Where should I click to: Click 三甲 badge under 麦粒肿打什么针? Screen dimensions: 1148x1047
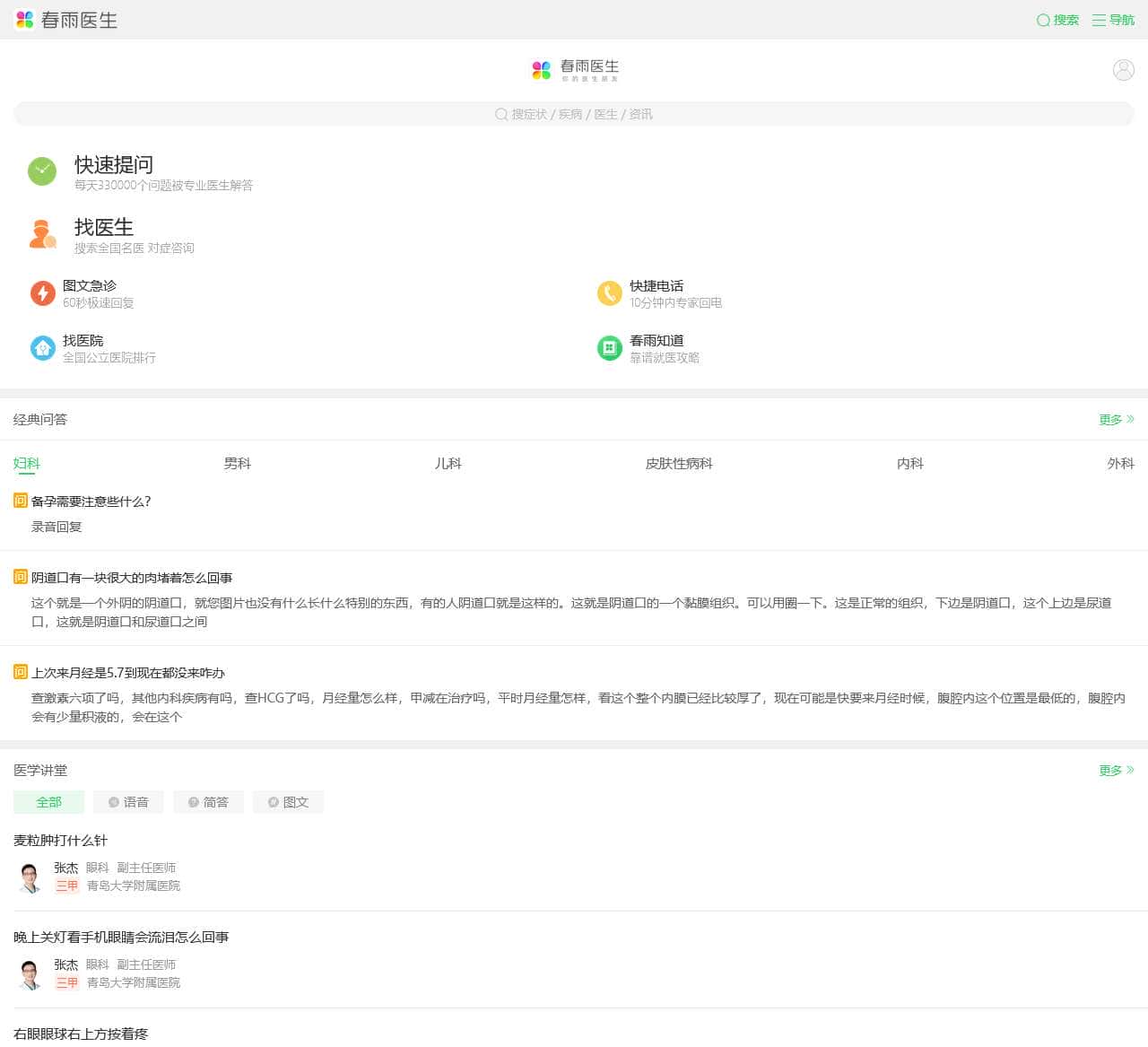(x=67, y=886)
